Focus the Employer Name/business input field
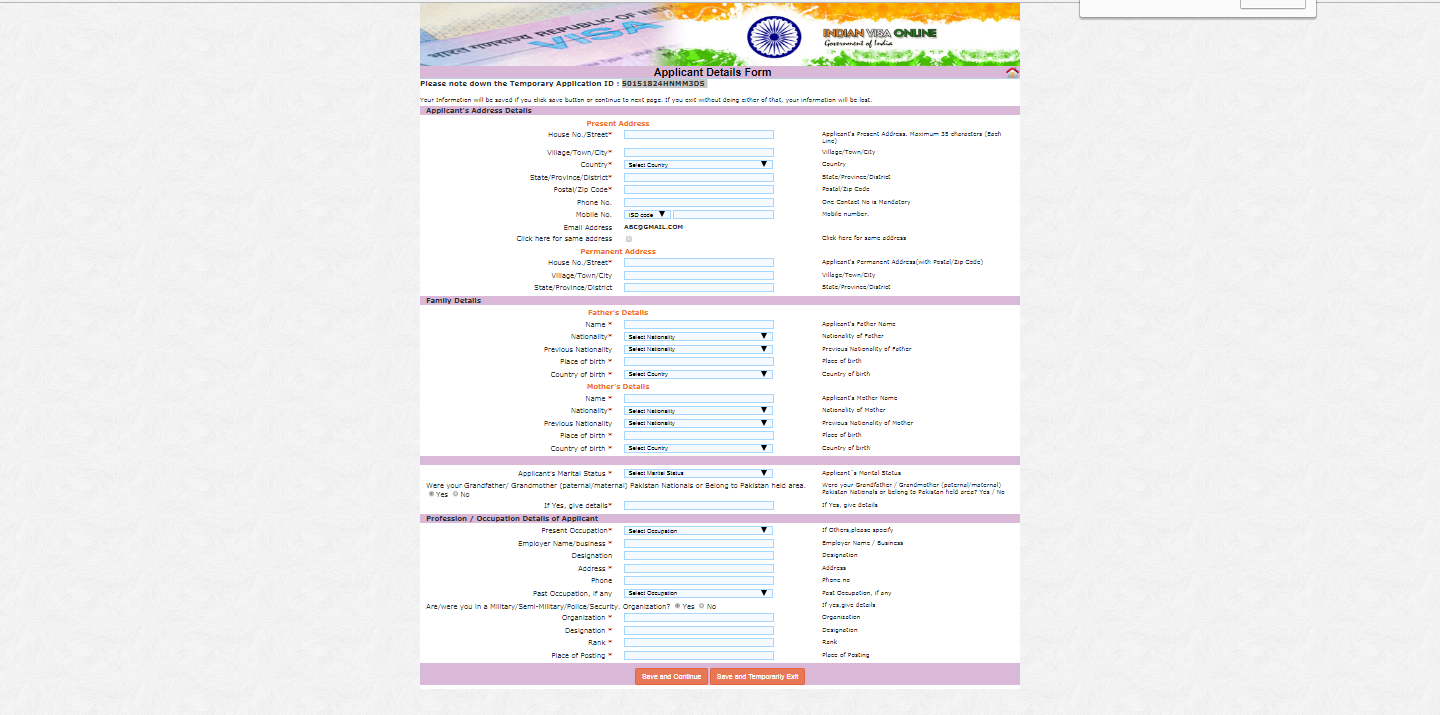The height and width of the screenshot is (715, 1440). point(698,544)
